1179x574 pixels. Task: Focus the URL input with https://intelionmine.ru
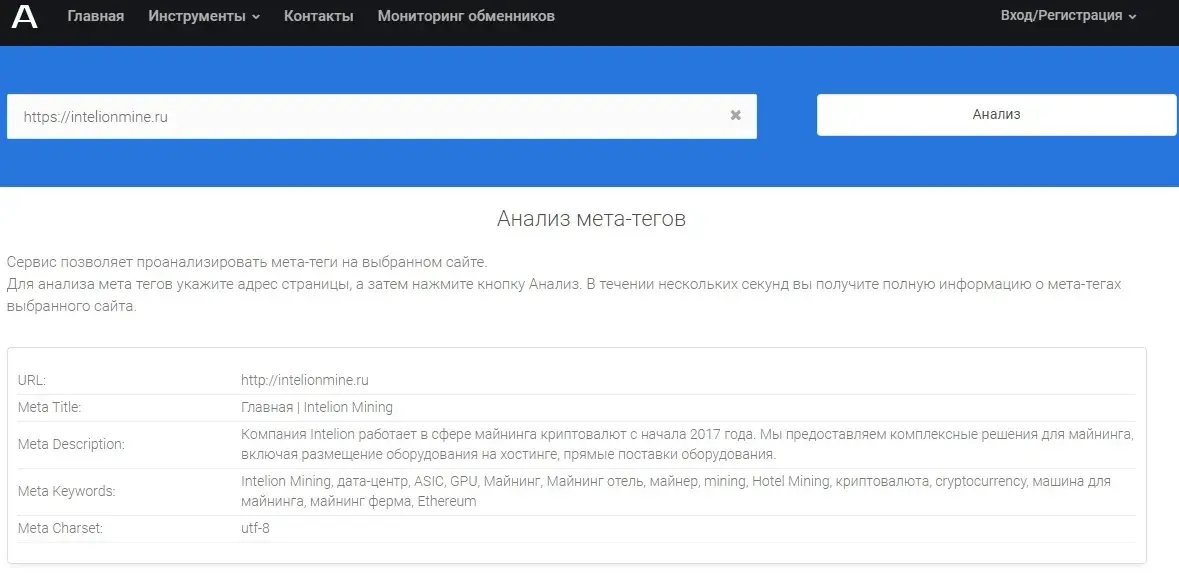tap(382, 116)
